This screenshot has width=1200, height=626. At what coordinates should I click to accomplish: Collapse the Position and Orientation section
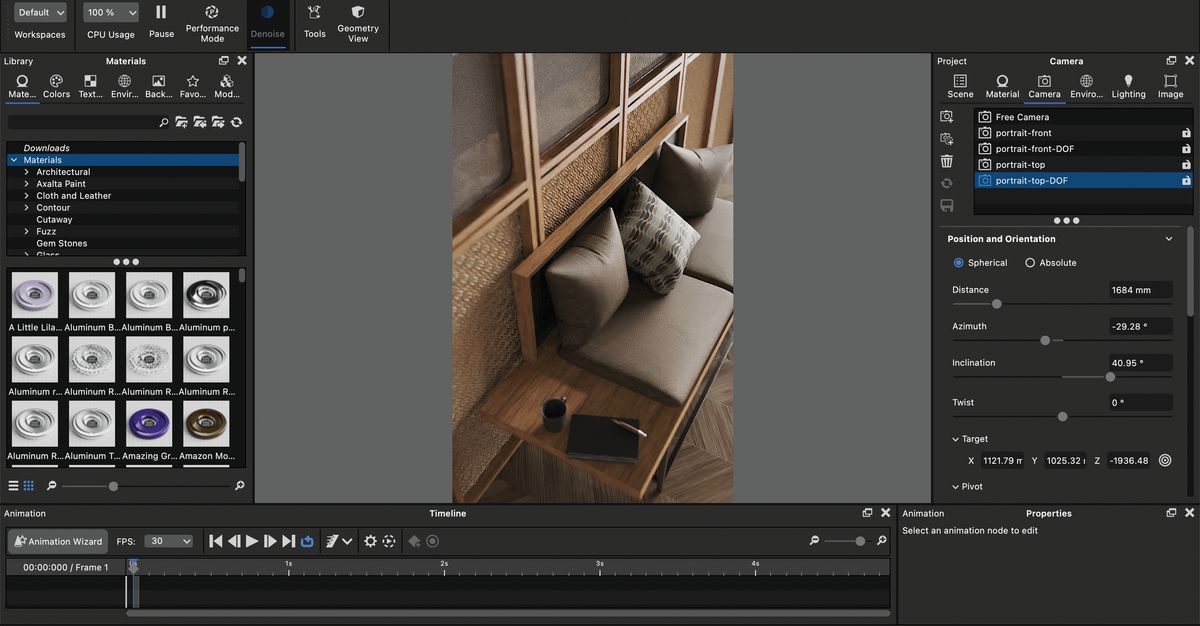pyautogui.click(x=1167, y=238)
